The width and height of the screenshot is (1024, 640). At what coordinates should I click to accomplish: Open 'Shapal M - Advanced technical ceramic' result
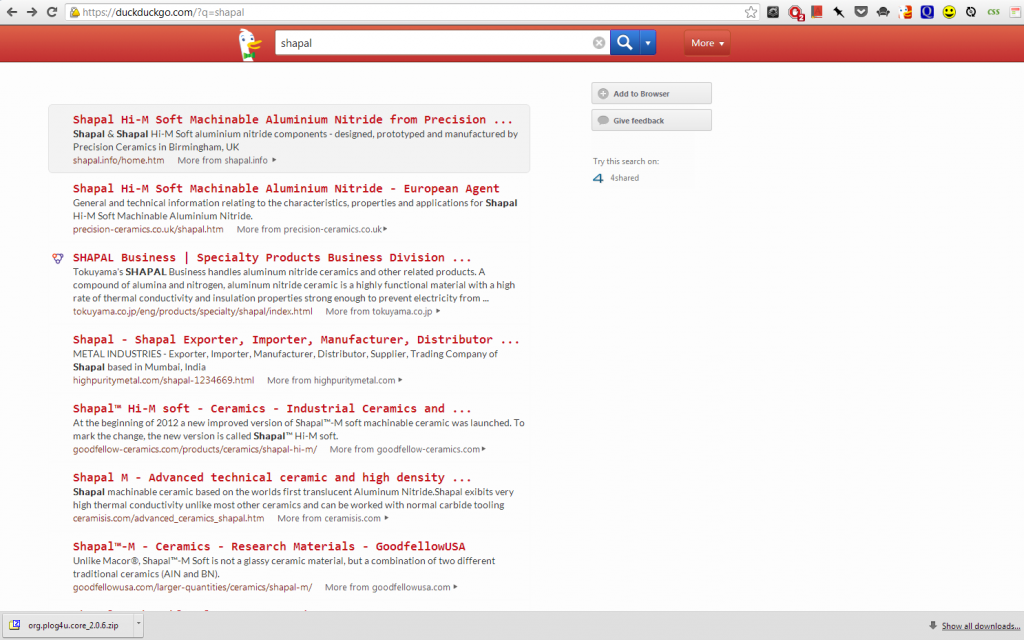[272, 478]
